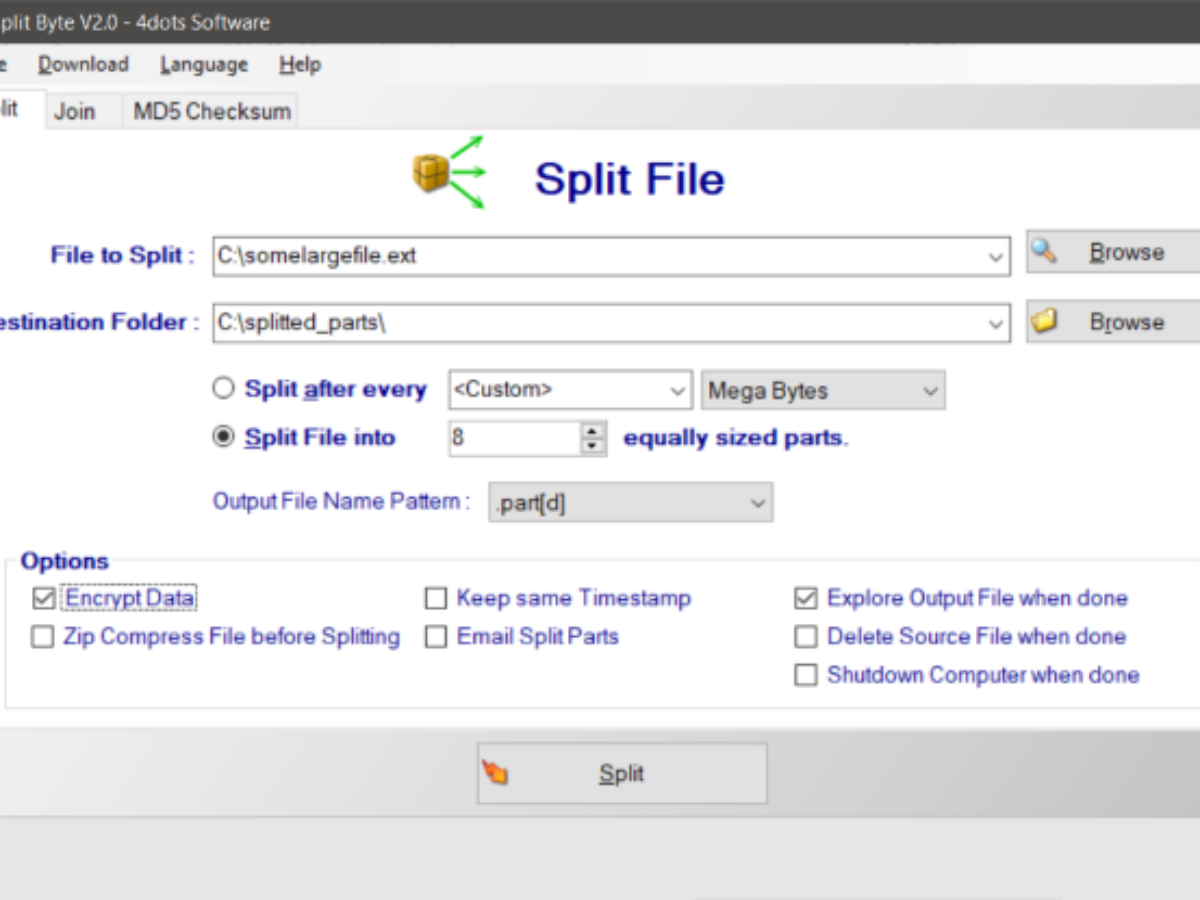Select the Split File into radio option
This screenshot has width=1200, height=900.
point(224,437)
